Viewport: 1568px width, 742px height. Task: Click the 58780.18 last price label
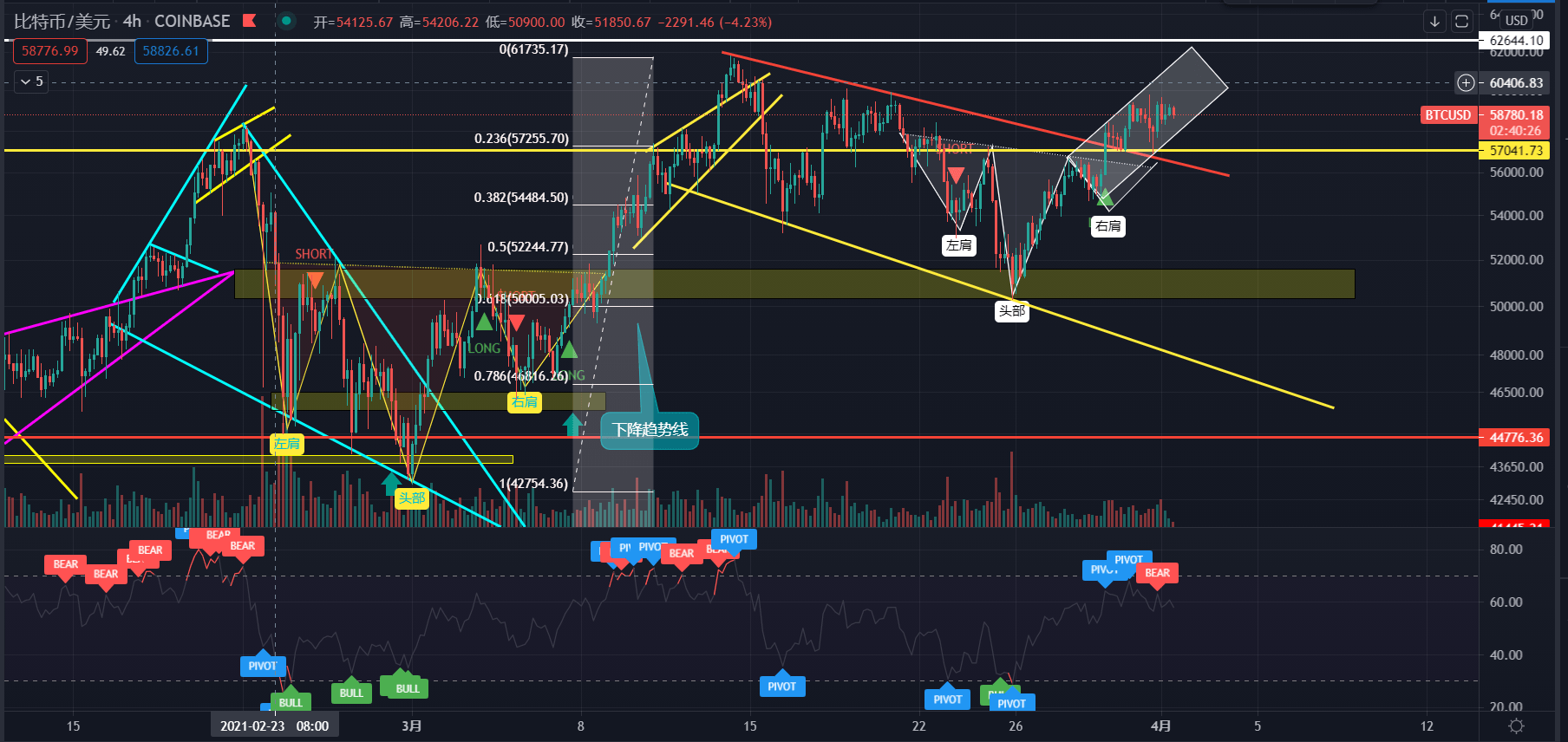click(1516, 115)
